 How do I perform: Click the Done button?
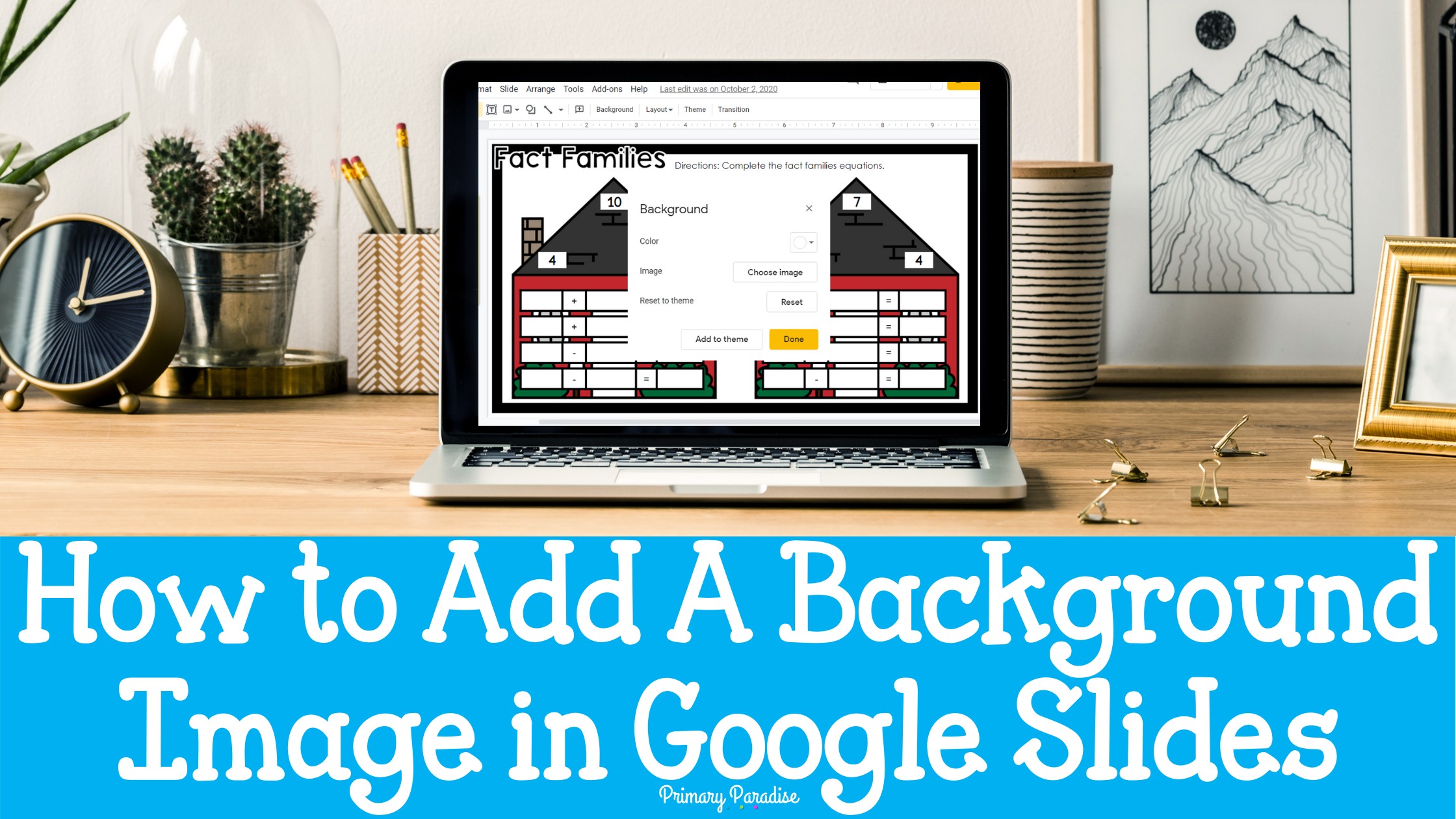(x=793, y=339)
